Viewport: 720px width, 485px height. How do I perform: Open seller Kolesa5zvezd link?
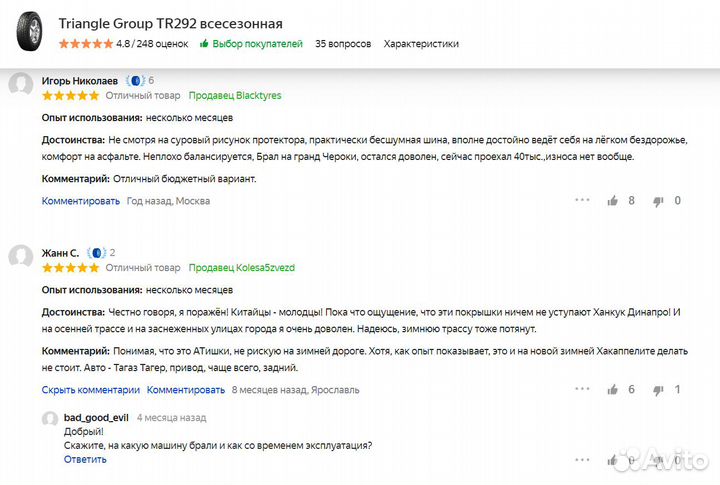pos(241,268)
